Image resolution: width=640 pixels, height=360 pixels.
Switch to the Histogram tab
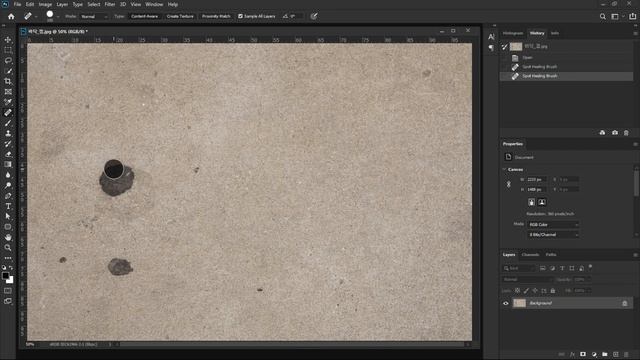[513, 33]
